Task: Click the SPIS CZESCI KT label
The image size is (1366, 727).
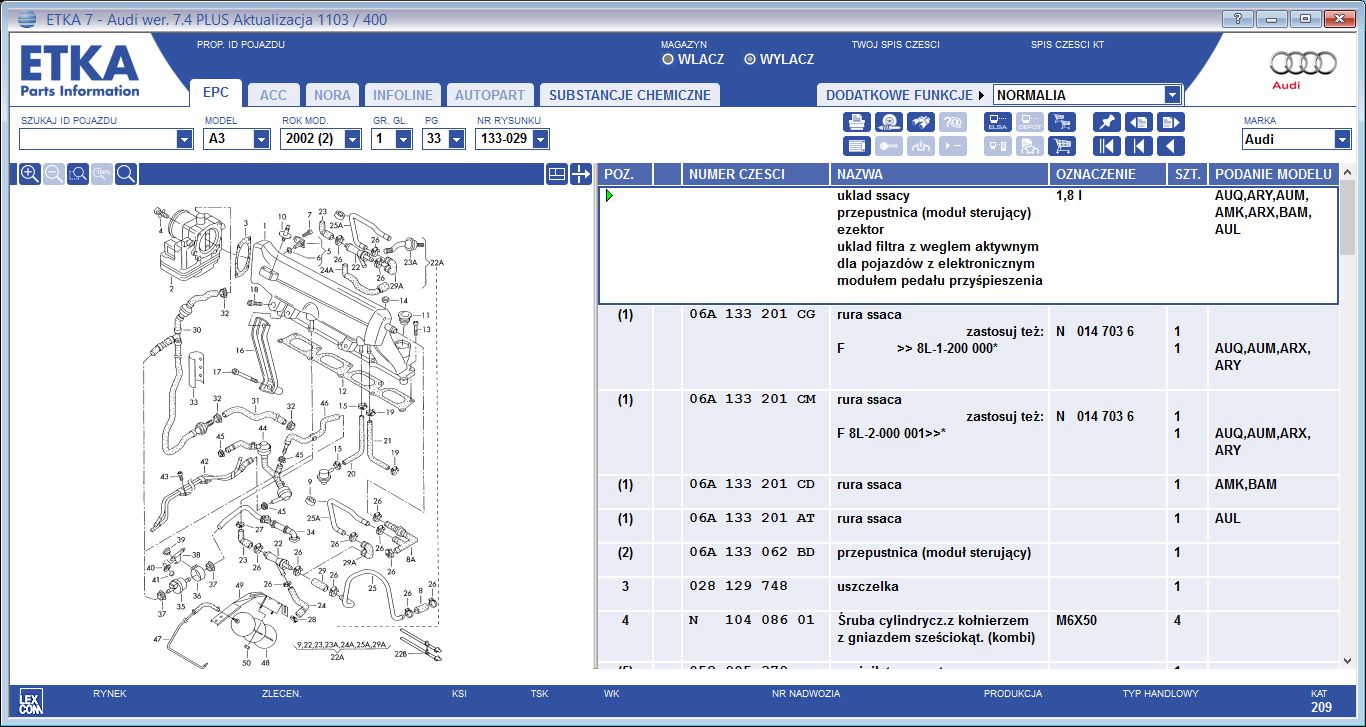Action: [1067, 45]
